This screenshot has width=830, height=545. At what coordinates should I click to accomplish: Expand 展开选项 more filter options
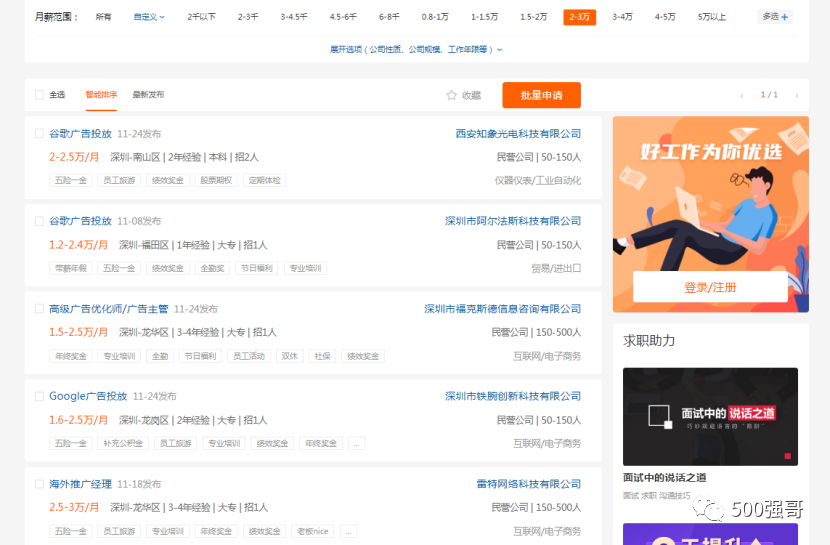pyautogui.click(x=416, y=49)
